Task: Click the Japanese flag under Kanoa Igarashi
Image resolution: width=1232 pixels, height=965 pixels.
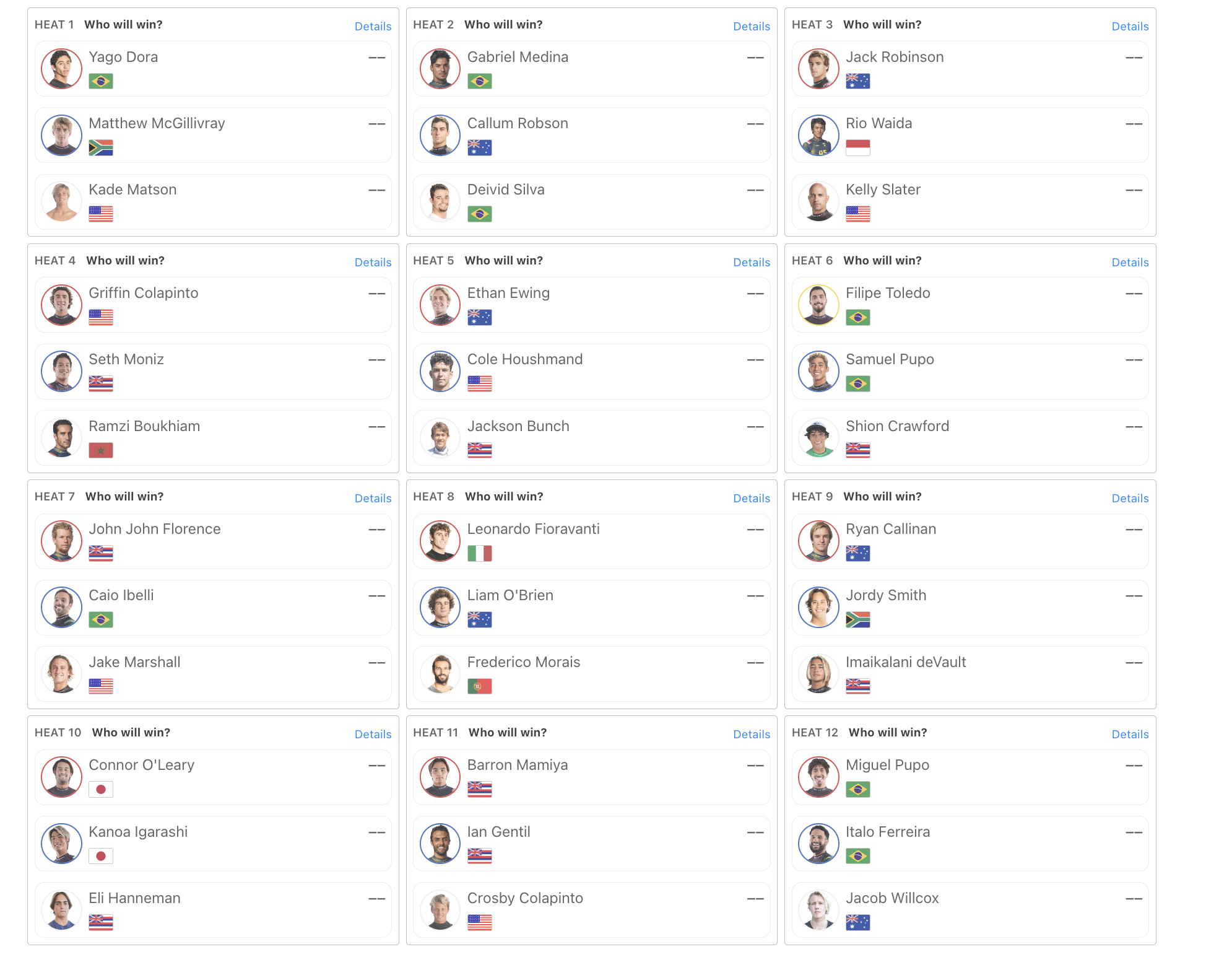Action: pyautogui.click(x=101, y=856)
